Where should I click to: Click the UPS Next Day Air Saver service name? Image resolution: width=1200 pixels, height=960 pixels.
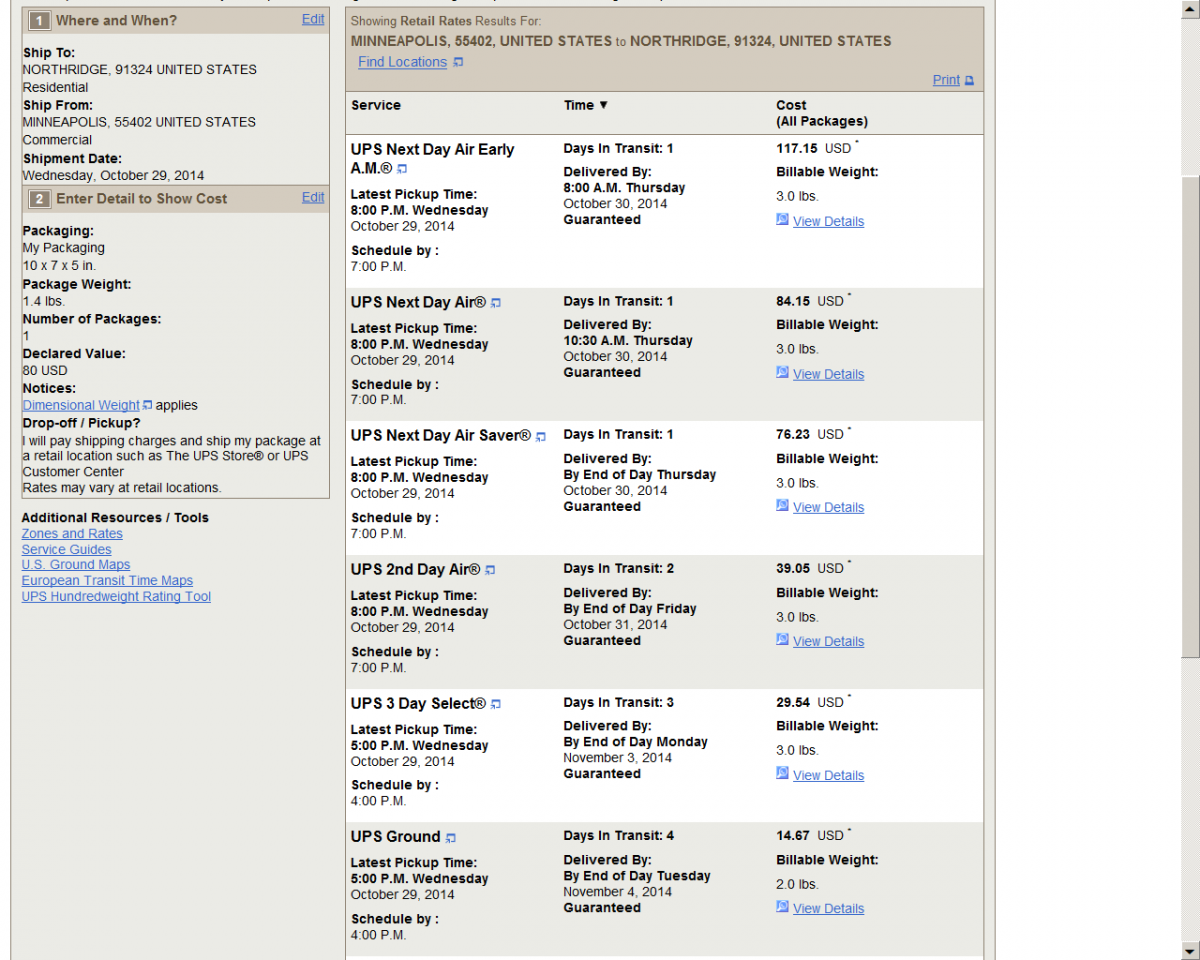coord(441,436)
